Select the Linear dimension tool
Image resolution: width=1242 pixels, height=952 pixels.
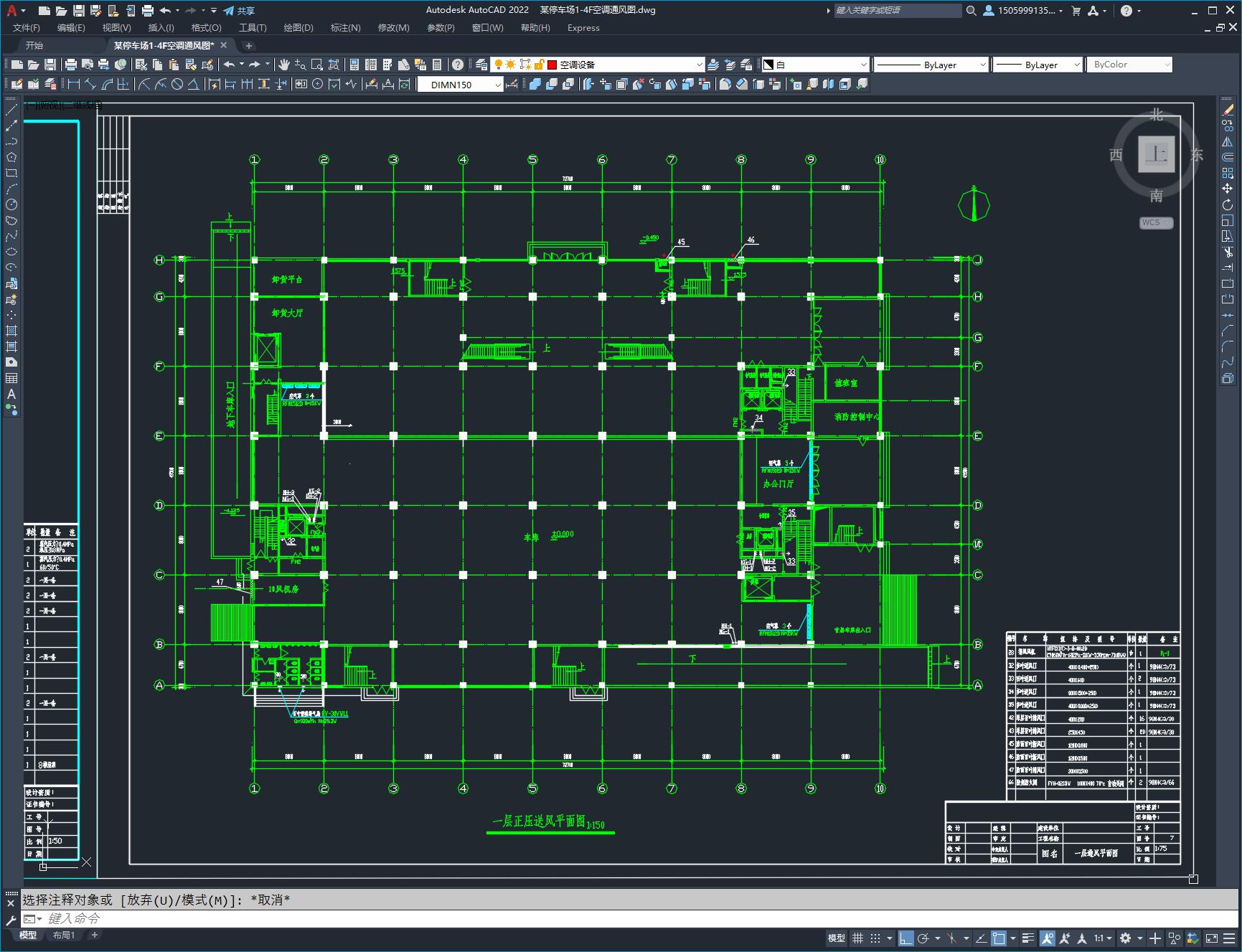74,84
